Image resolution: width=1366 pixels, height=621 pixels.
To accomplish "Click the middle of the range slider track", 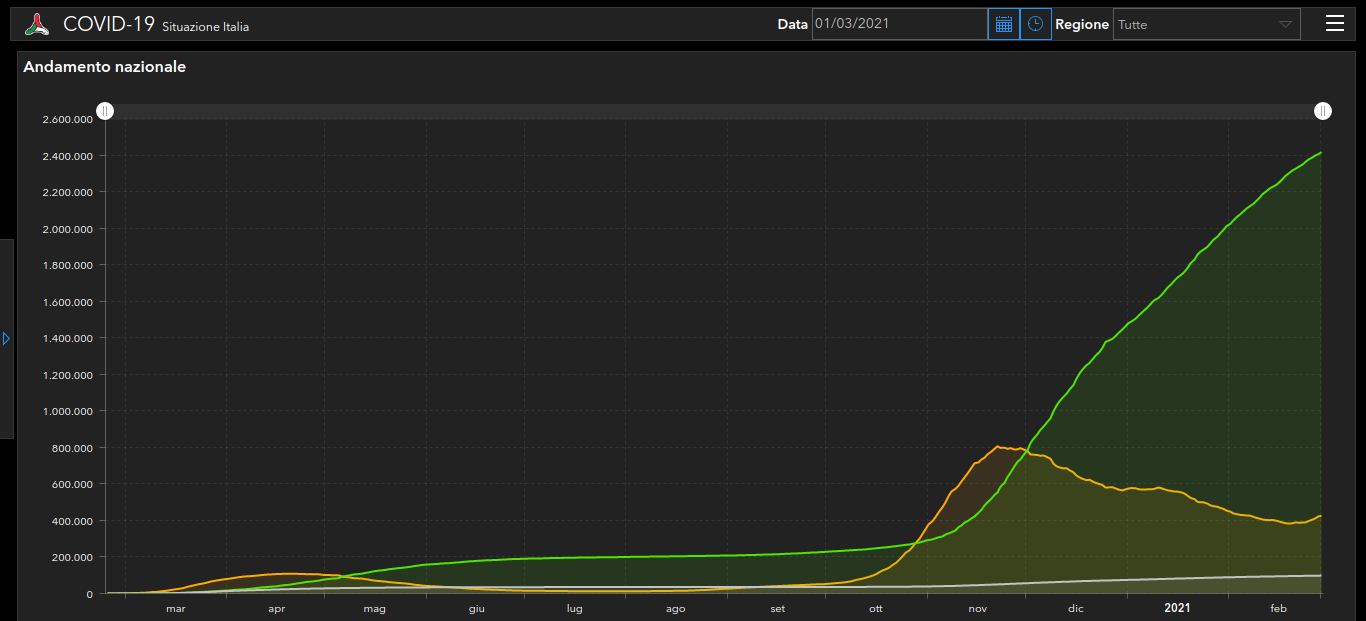I will (x=713, y=111).
